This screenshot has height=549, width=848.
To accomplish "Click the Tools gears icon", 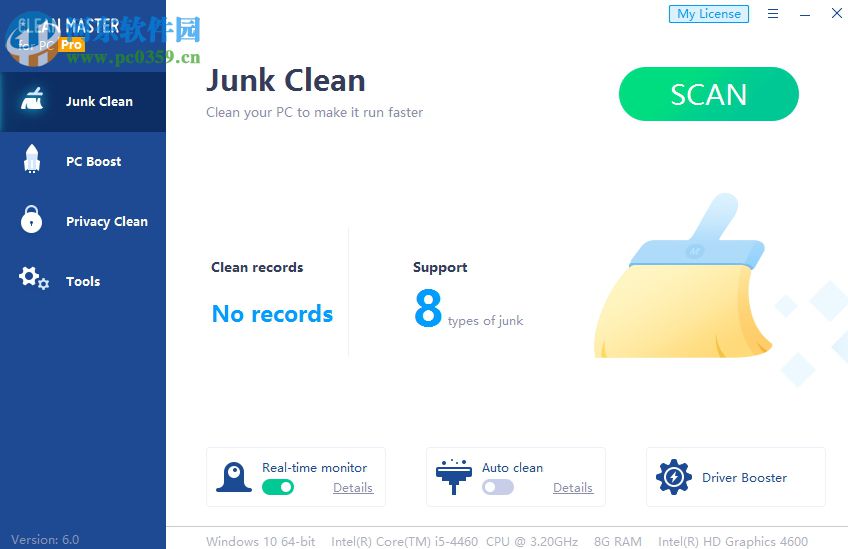I will 34,278.
